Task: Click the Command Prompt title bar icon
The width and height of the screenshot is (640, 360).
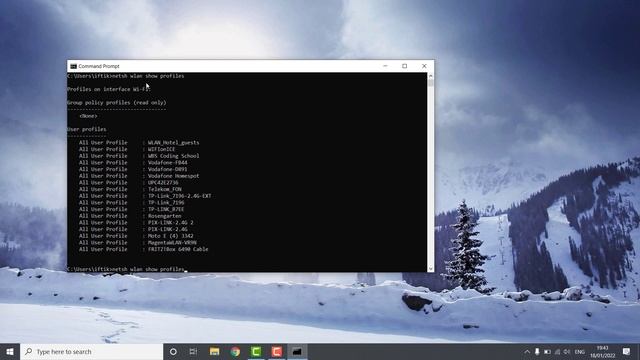Action: (x=73, y=66)
